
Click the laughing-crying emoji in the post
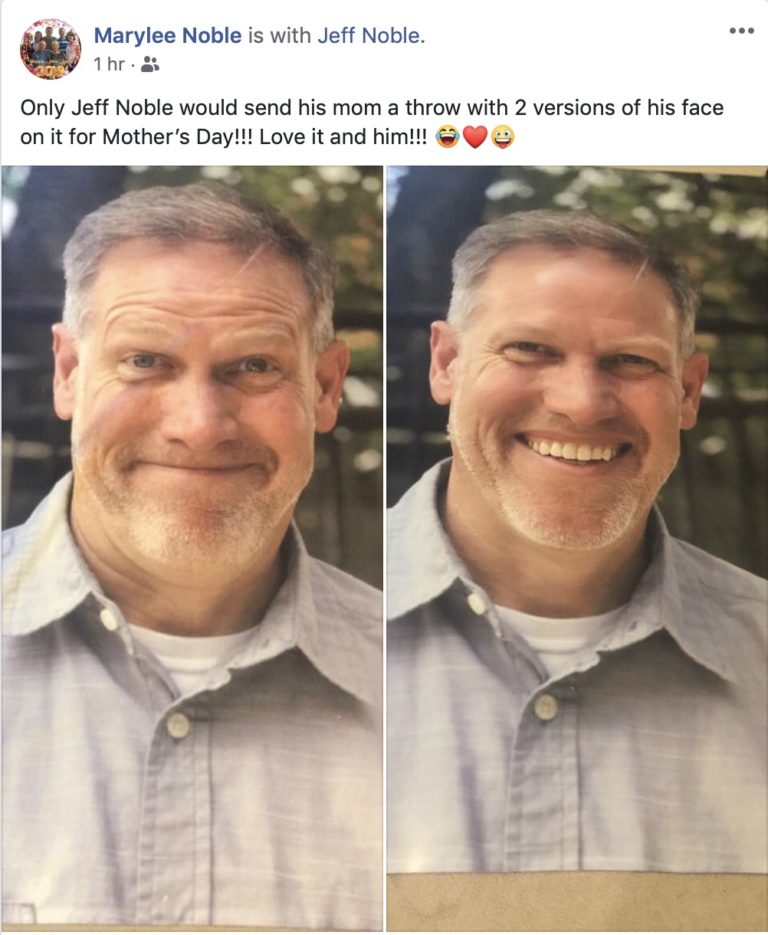pyautogui.click(x=447, y=137)
